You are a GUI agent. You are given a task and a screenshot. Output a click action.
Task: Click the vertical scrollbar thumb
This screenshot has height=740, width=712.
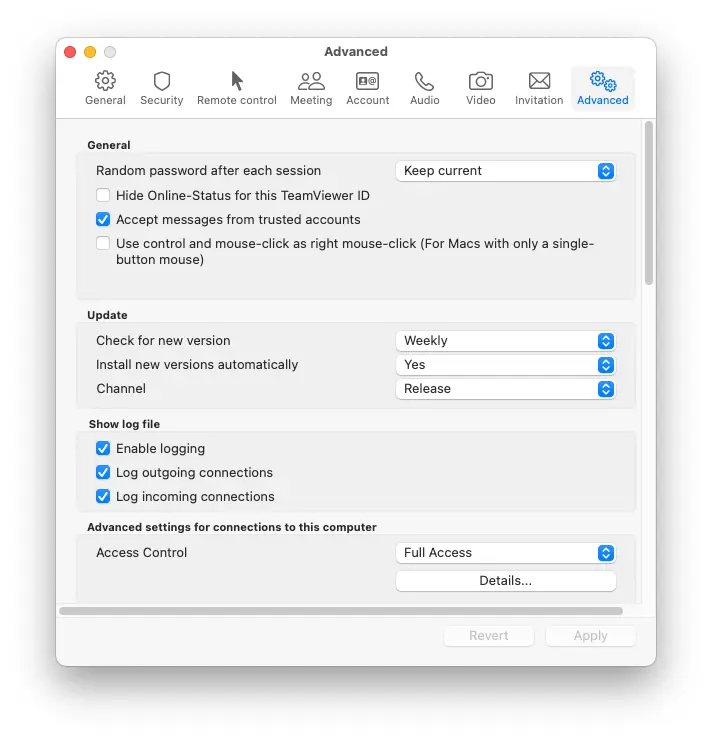coord(649,203)
